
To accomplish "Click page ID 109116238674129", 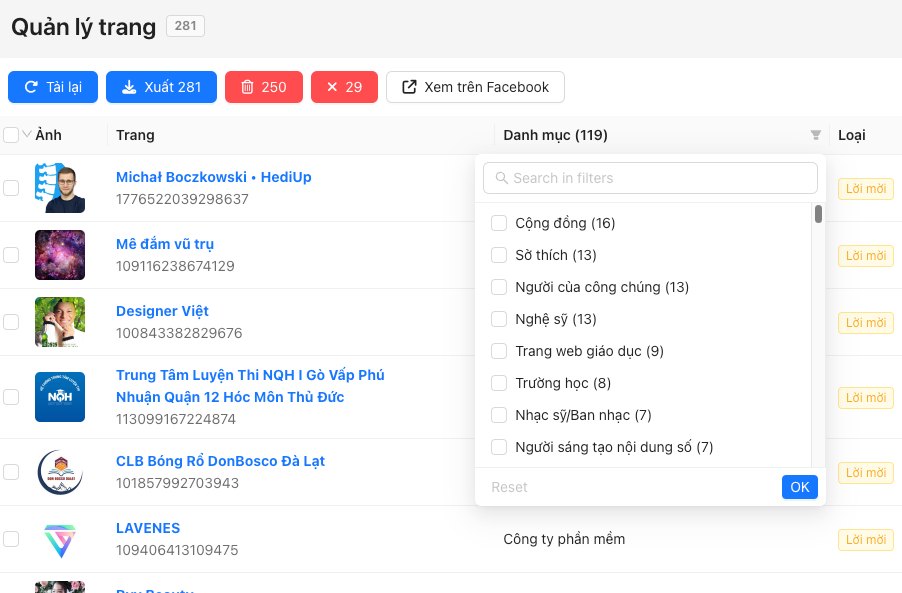I will point(175,266).
